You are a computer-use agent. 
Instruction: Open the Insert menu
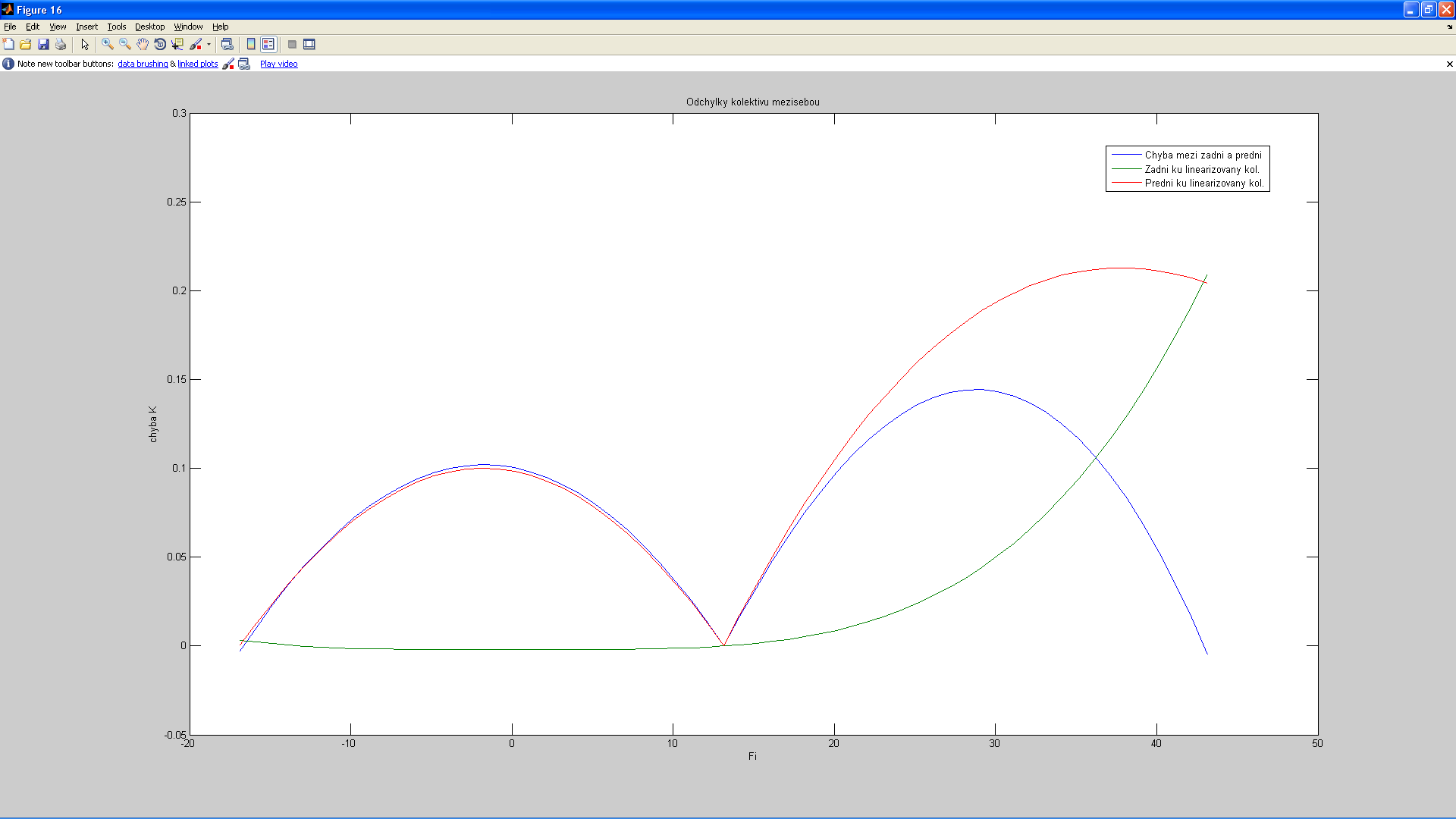click(x=86, y=27)
